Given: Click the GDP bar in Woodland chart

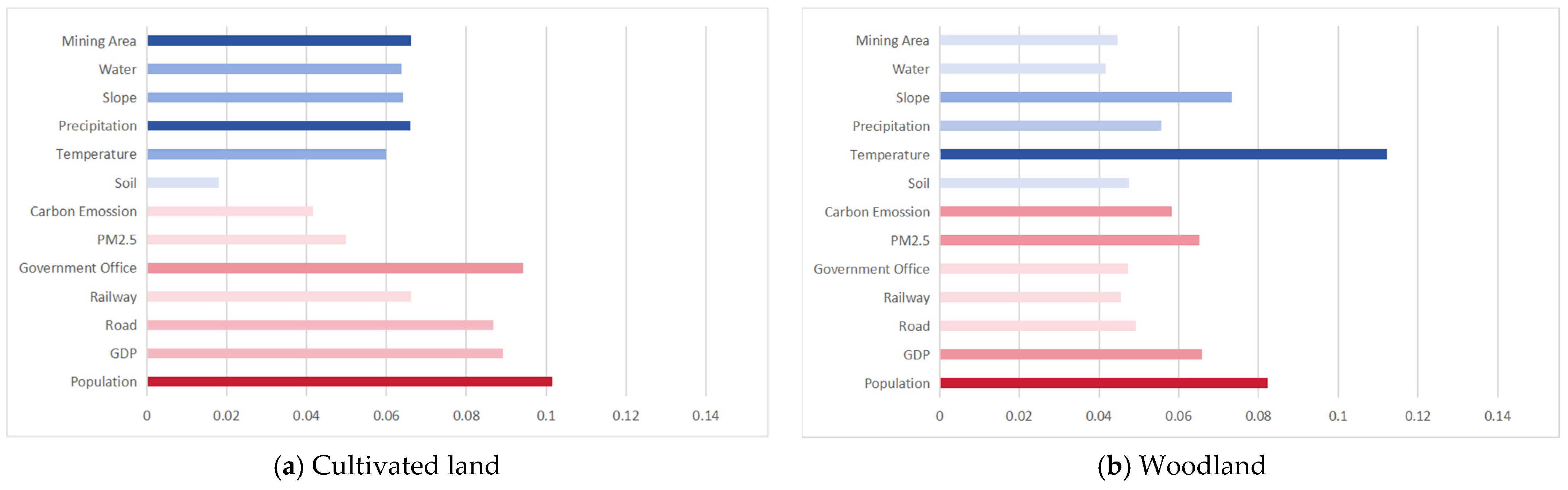Looking at the screenshot, I should click(x=1071, y=355).
